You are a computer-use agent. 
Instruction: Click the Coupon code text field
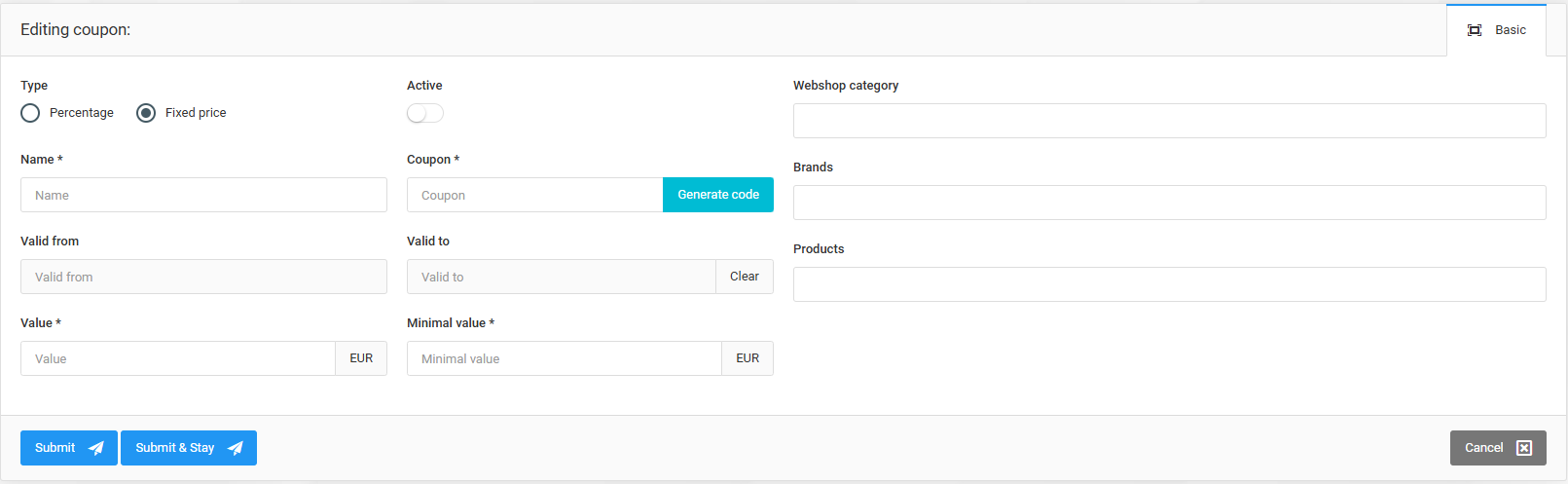tap(534, 195)
